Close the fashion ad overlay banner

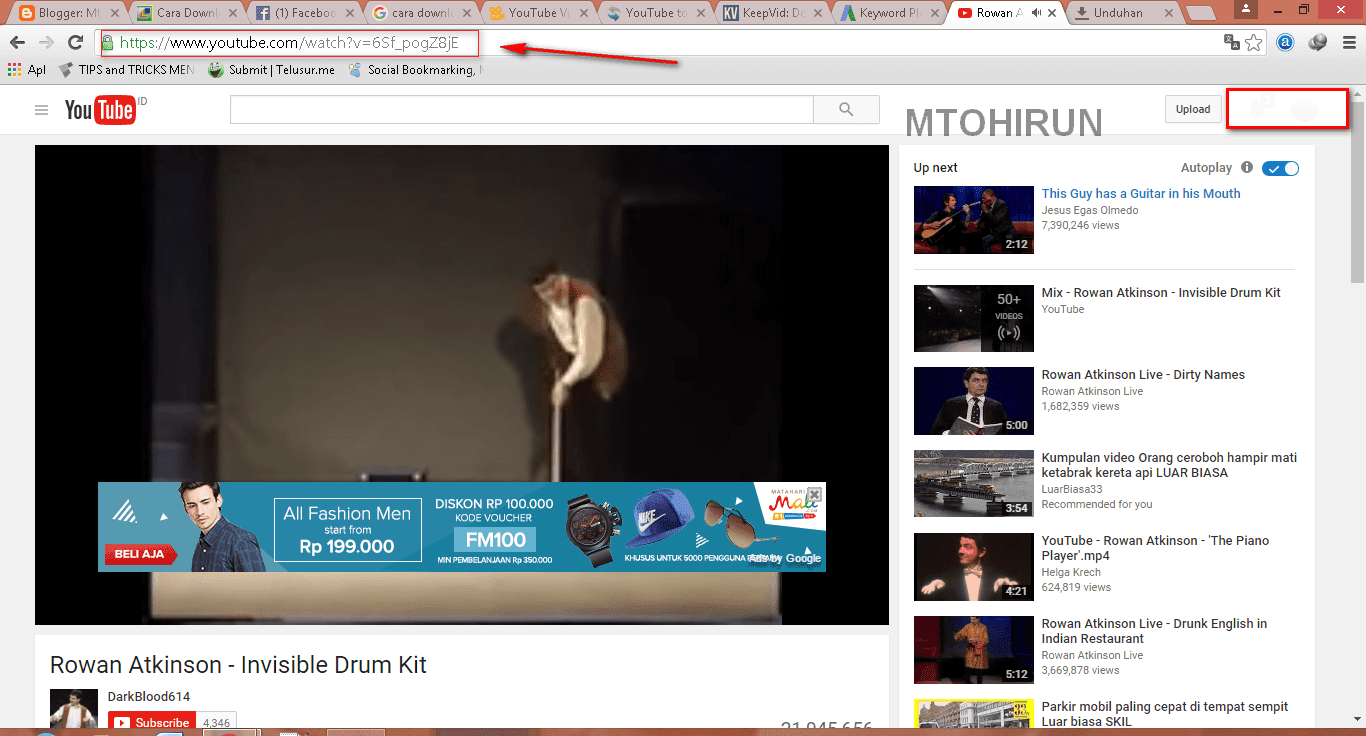tap(815, 493)
